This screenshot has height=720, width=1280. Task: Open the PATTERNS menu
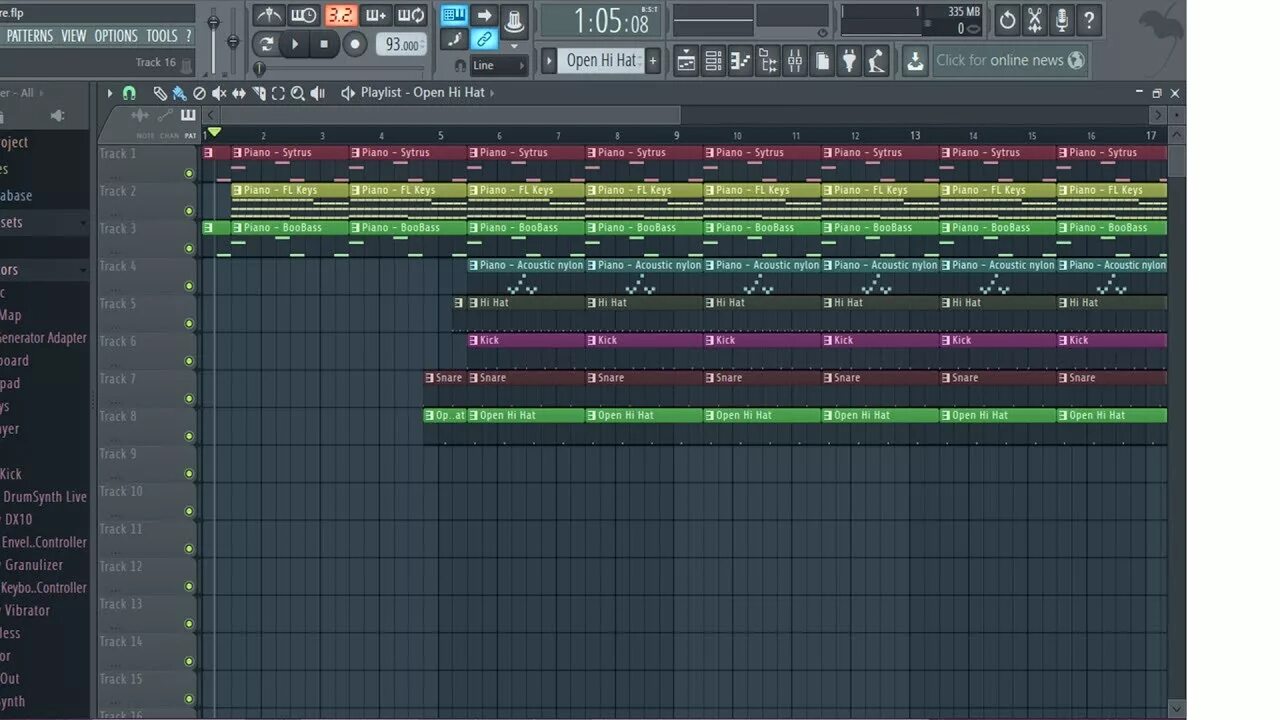[30, 36]
